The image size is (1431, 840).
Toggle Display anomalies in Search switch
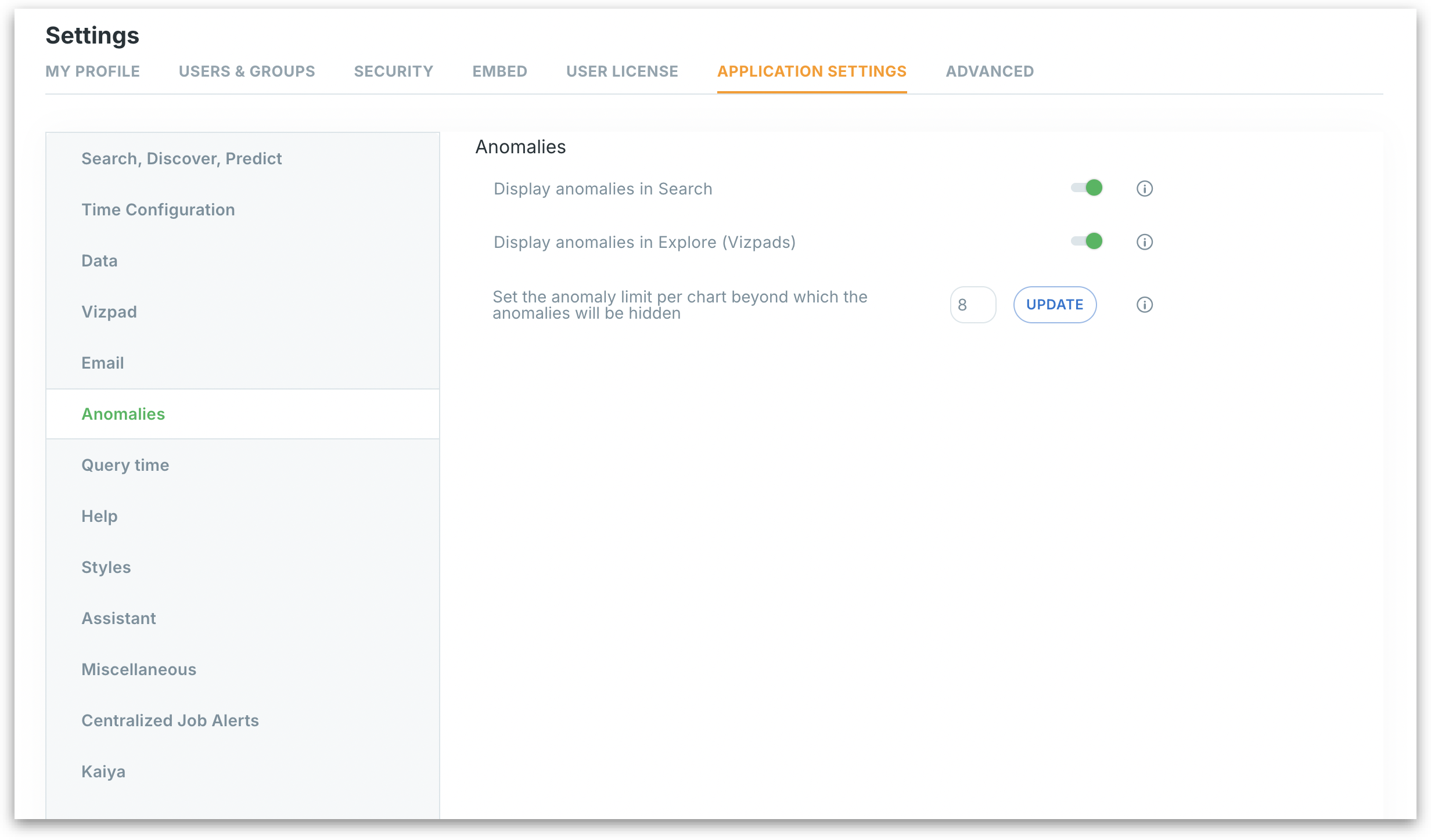[1087, 188]
